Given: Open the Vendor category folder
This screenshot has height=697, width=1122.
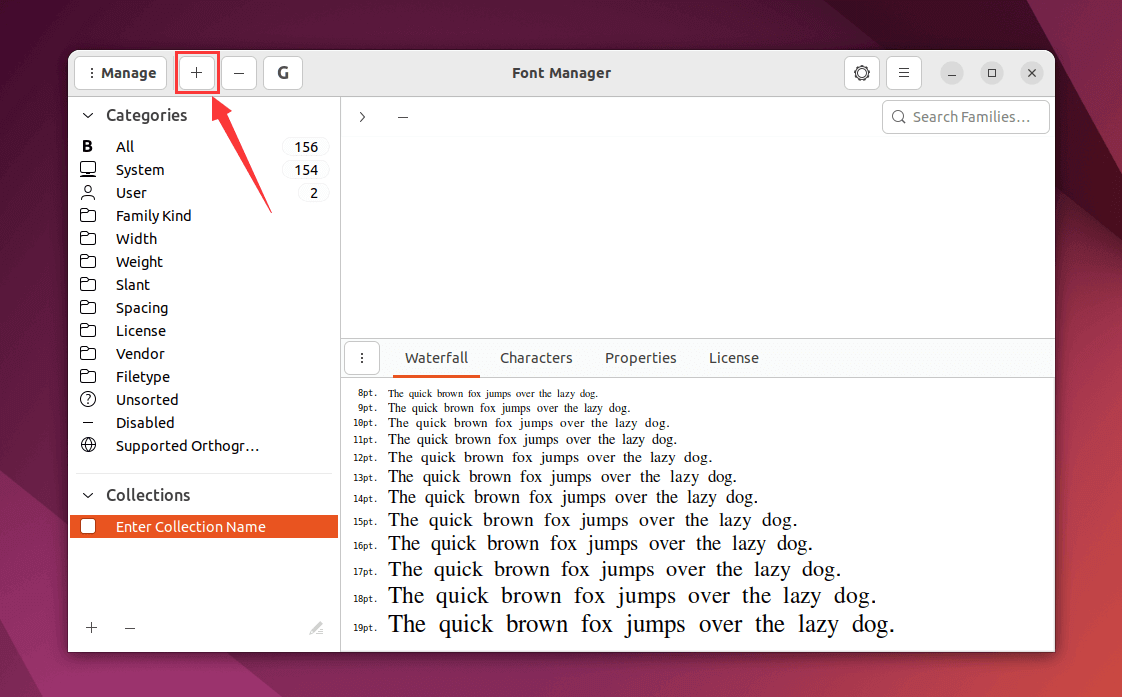Looking at the screenshot, I should 204,354.
